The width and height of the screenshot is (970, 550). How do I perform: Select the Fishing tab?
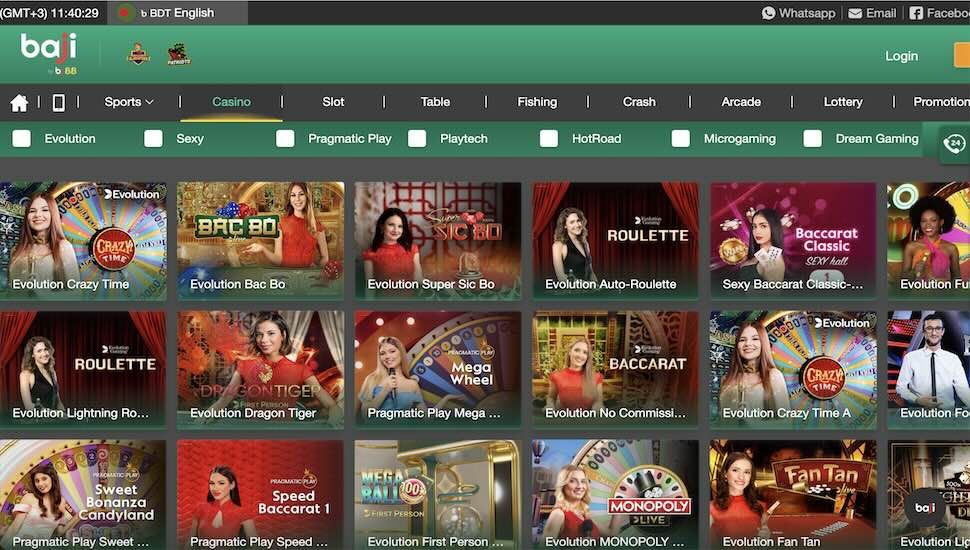537,102
